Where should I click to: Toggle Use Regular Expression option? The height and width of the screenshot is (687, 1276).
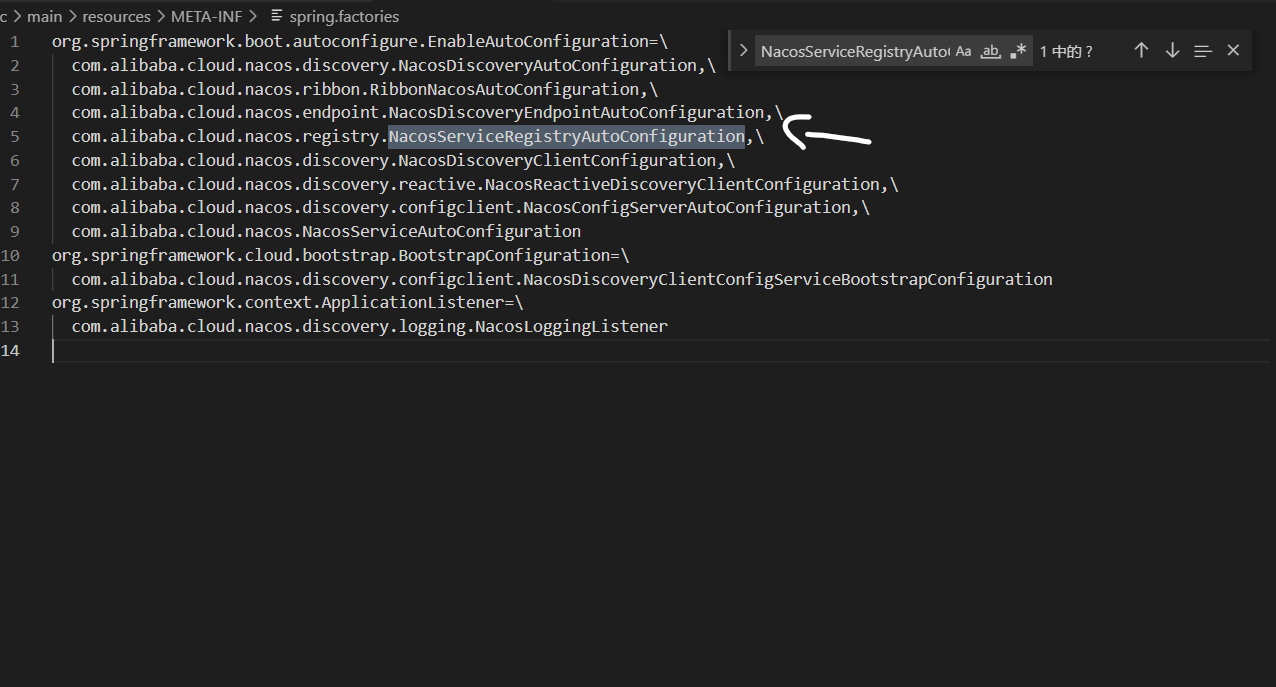(1018, 51)
